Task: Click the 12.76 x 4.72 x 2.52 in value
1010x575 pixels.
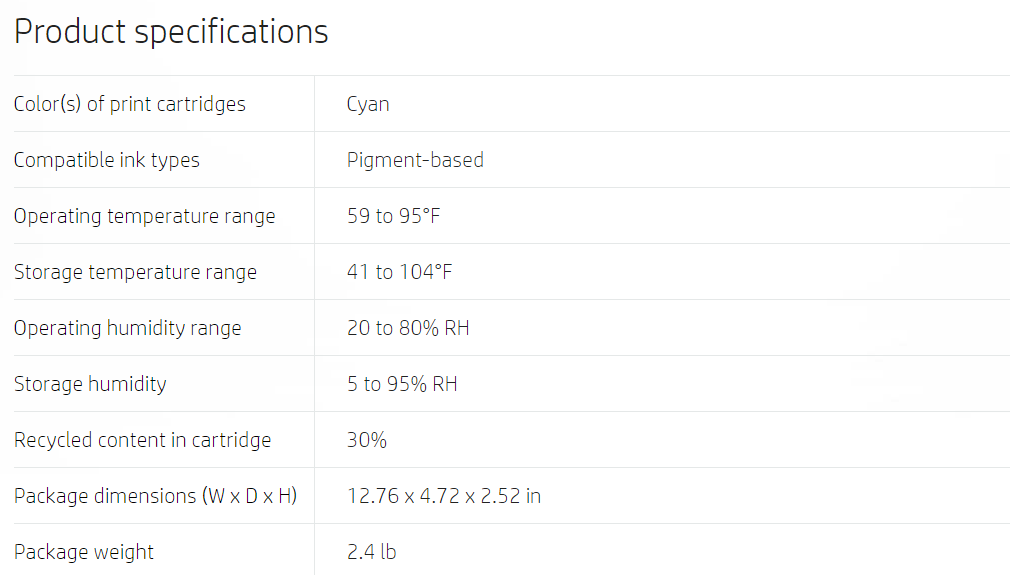Action: point(444,496)
